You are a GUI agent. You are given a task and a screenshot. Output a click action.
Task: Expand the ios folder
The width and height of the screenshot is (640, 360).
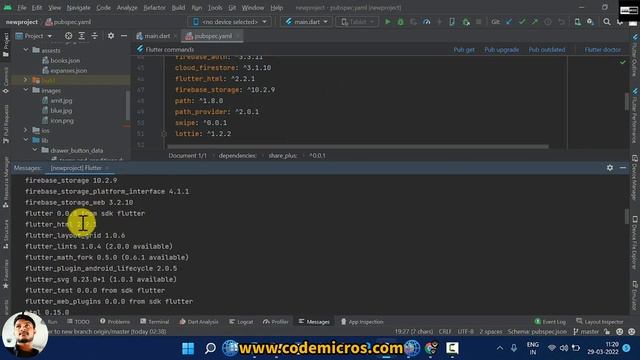point(26,130)
